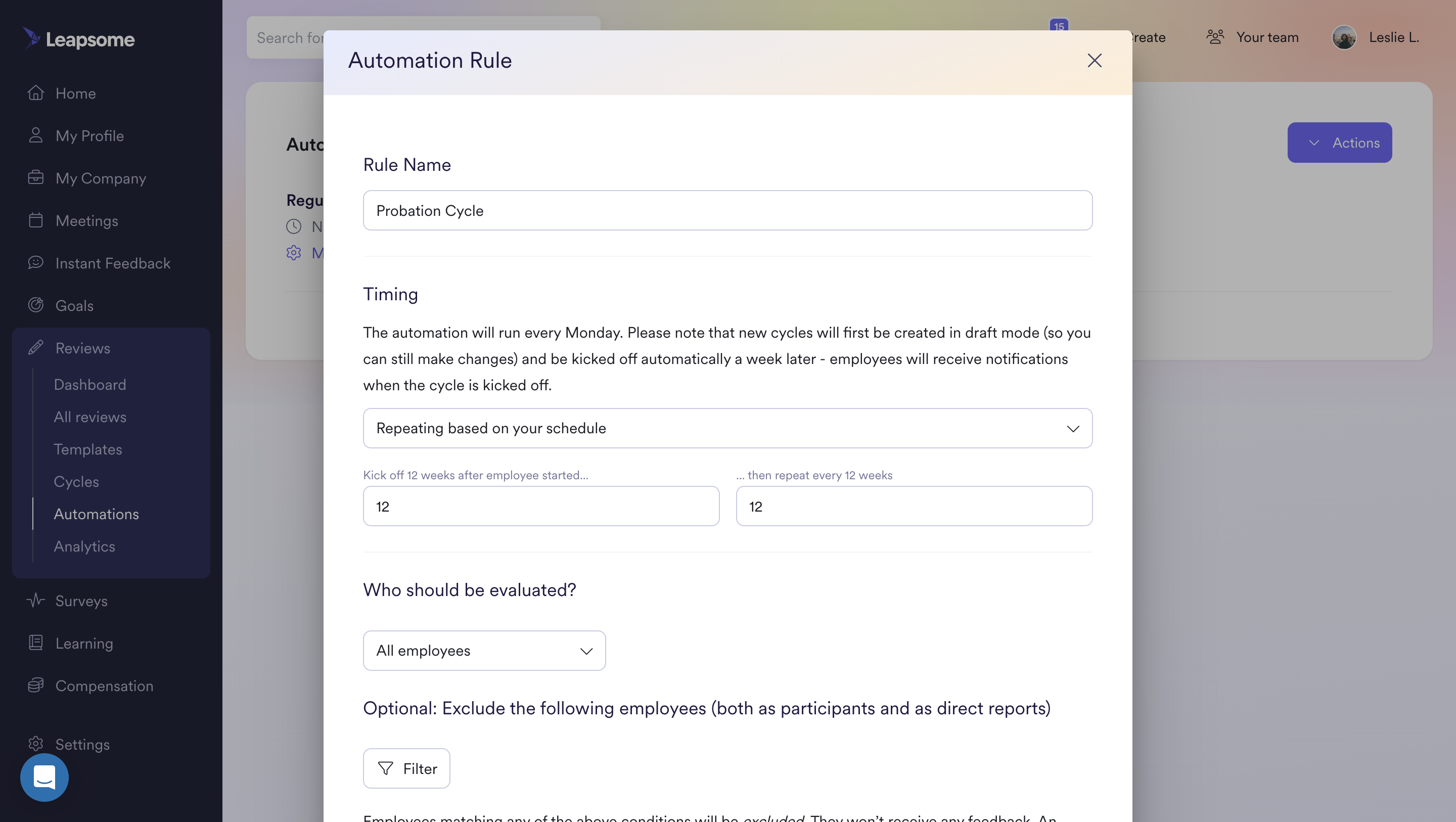
Task: Click the Rule Name input field
Action: point(727,210)
